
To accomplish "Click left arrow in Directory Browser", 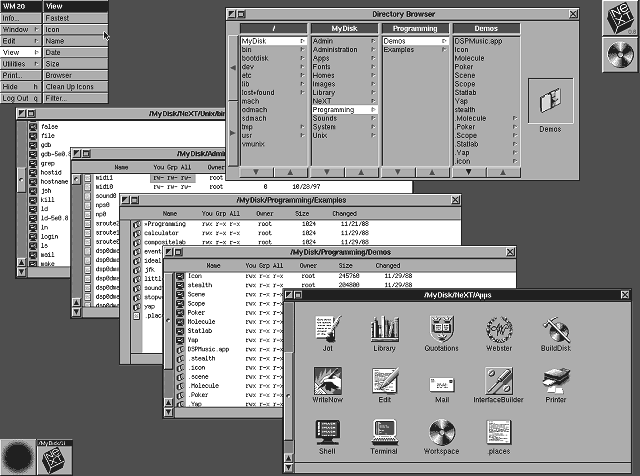I will [x=233, y=68].
